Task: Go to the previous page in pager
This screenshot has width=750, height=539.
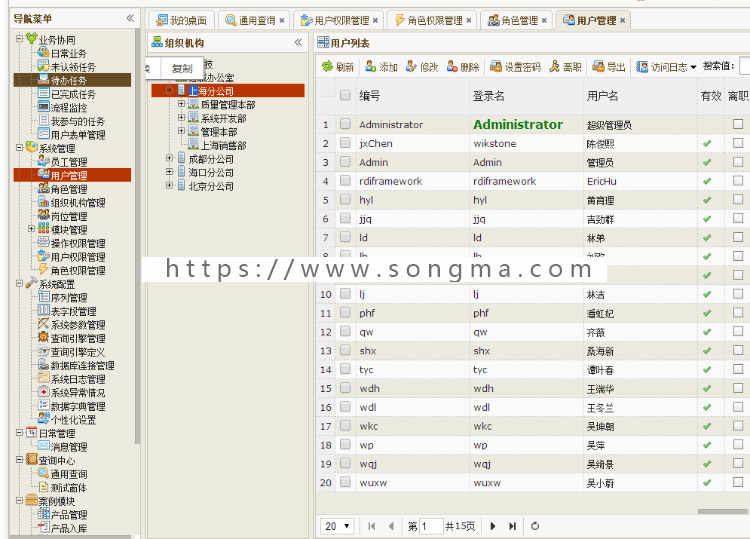Action: coord(391,526)
